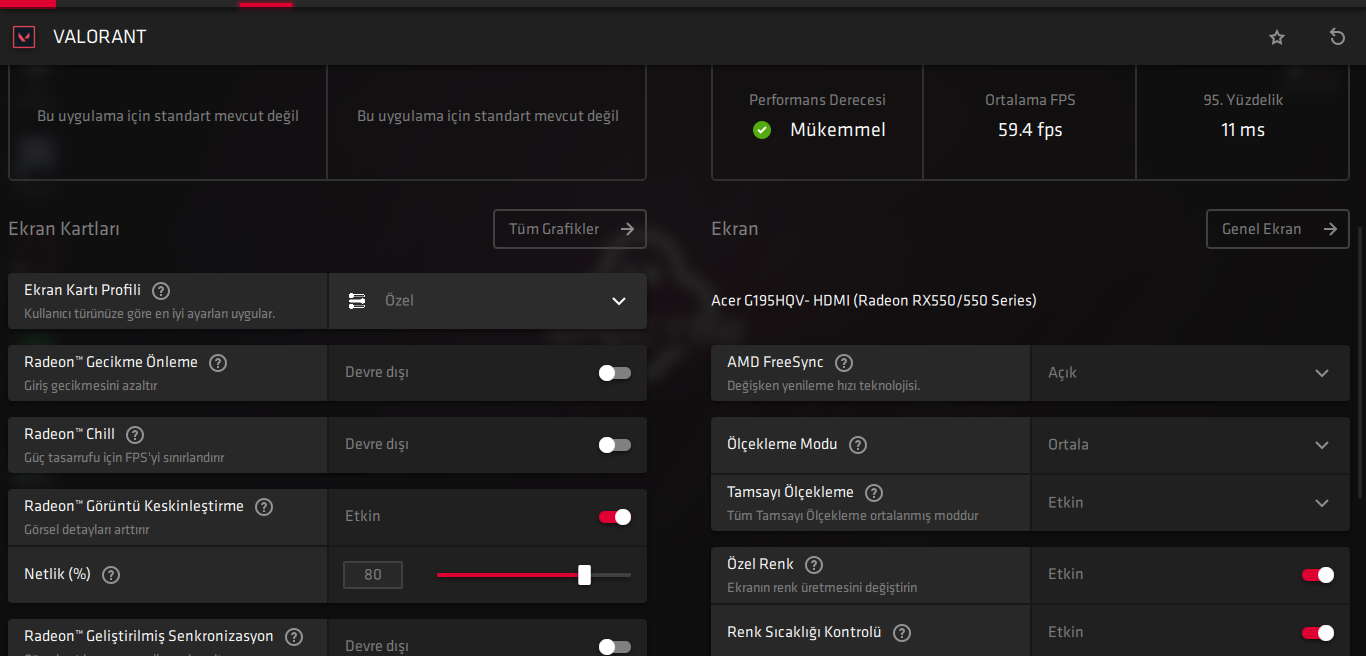
Task: Open help for Ölçekleme Modu
Action: 858,445
